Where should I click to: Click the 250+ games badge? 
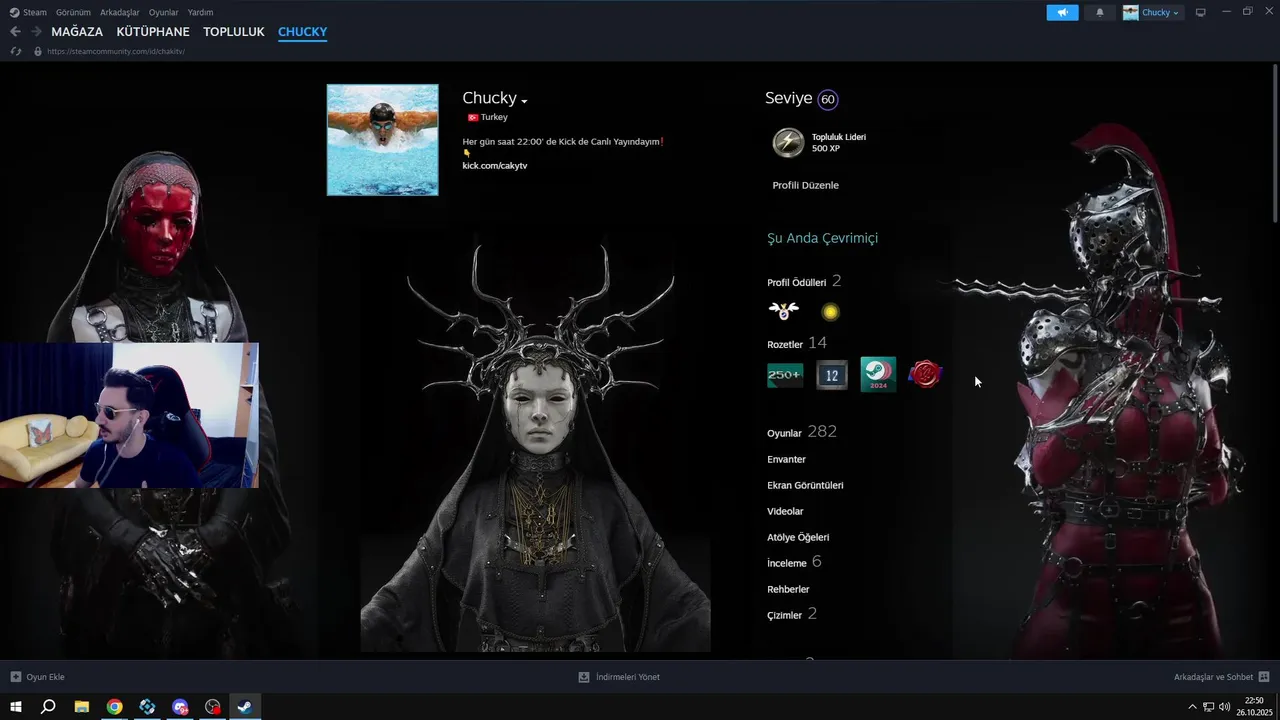point(785,375)
